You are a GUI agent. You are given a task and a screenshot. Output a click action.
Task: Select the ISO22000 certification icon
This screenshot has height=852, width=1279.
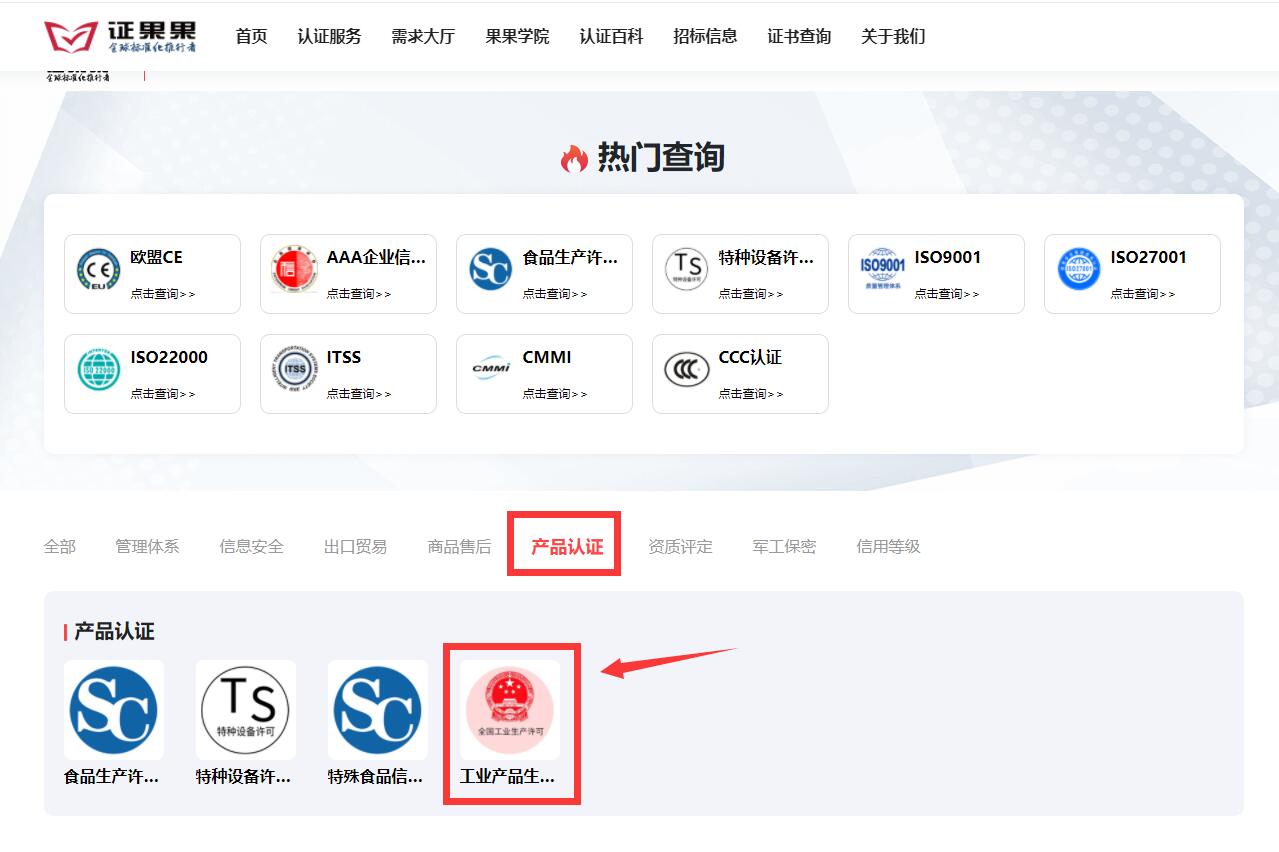coord(97,368)
